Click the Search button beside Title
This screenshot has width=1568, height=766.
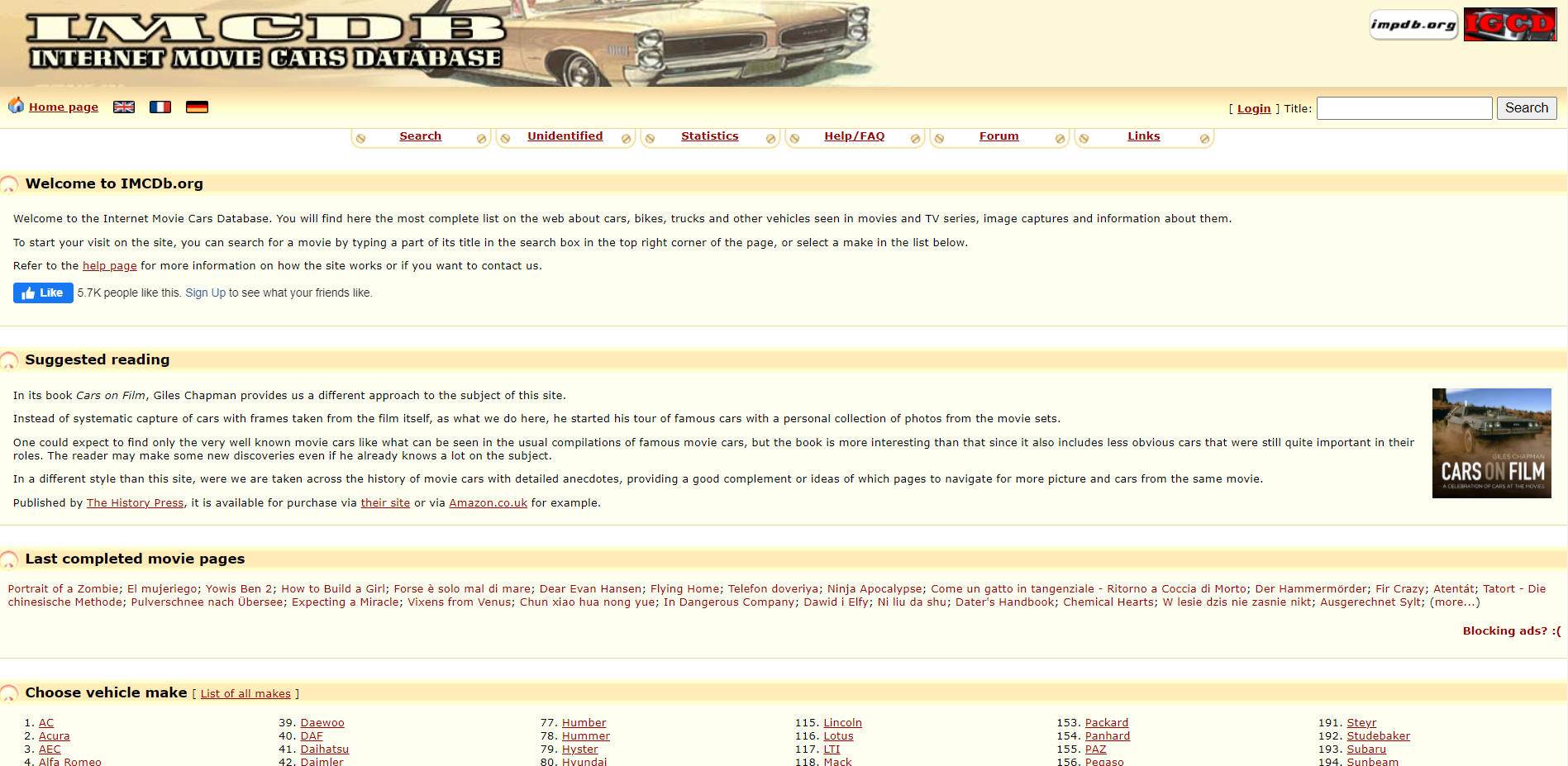coord(1527,108)
